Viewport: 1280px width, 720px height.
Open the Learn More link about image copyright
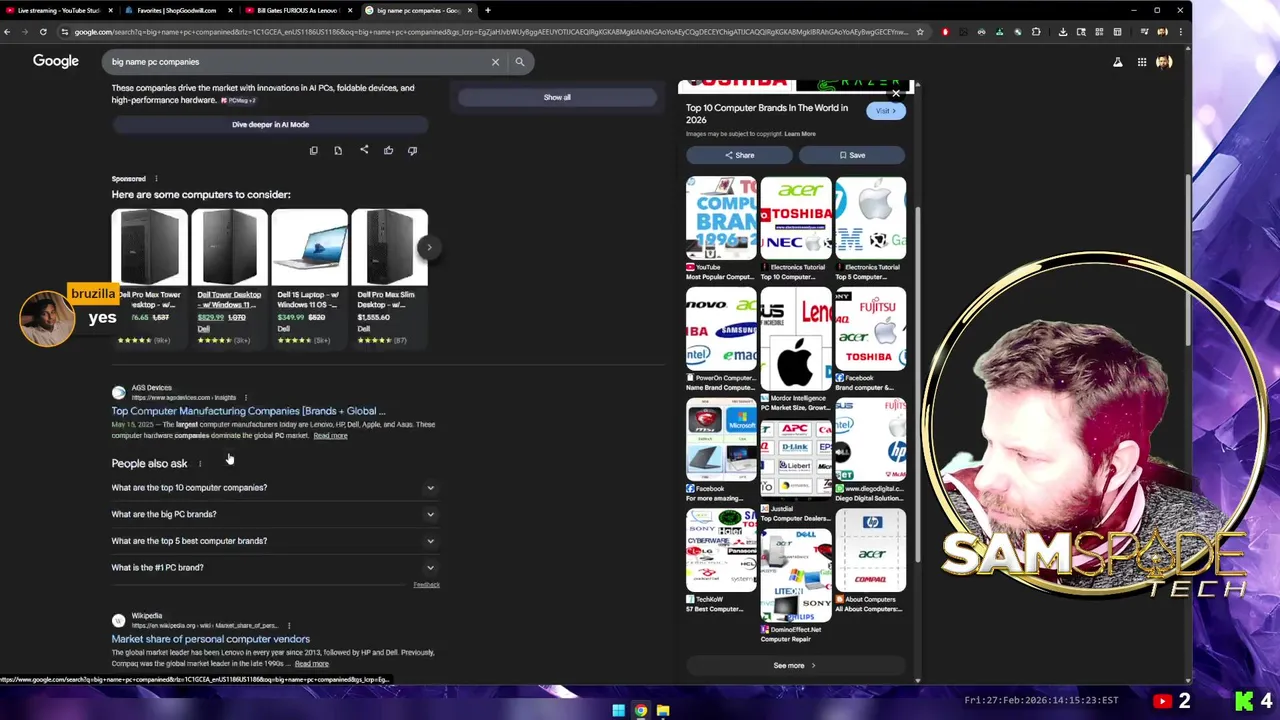pyautogui.click(x=800, y=134)
